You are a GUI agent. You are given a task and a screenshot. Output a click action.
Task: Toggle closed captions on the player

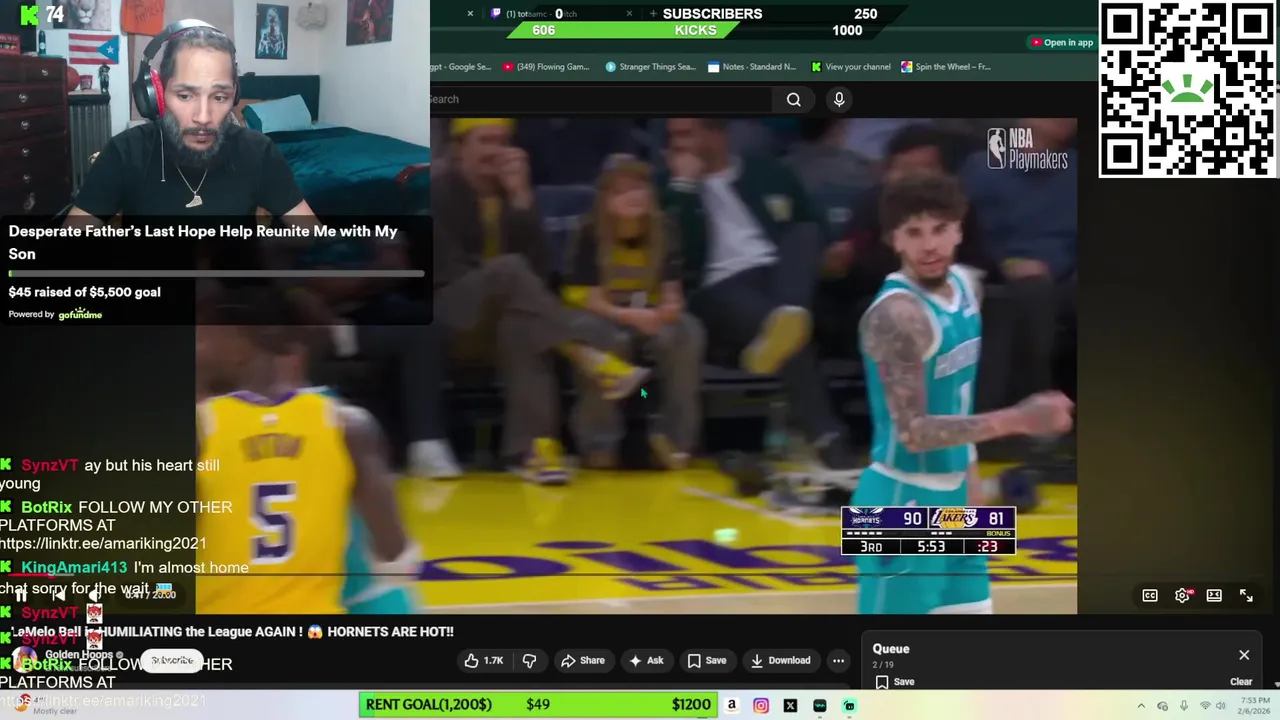[x=1150, y=595]
